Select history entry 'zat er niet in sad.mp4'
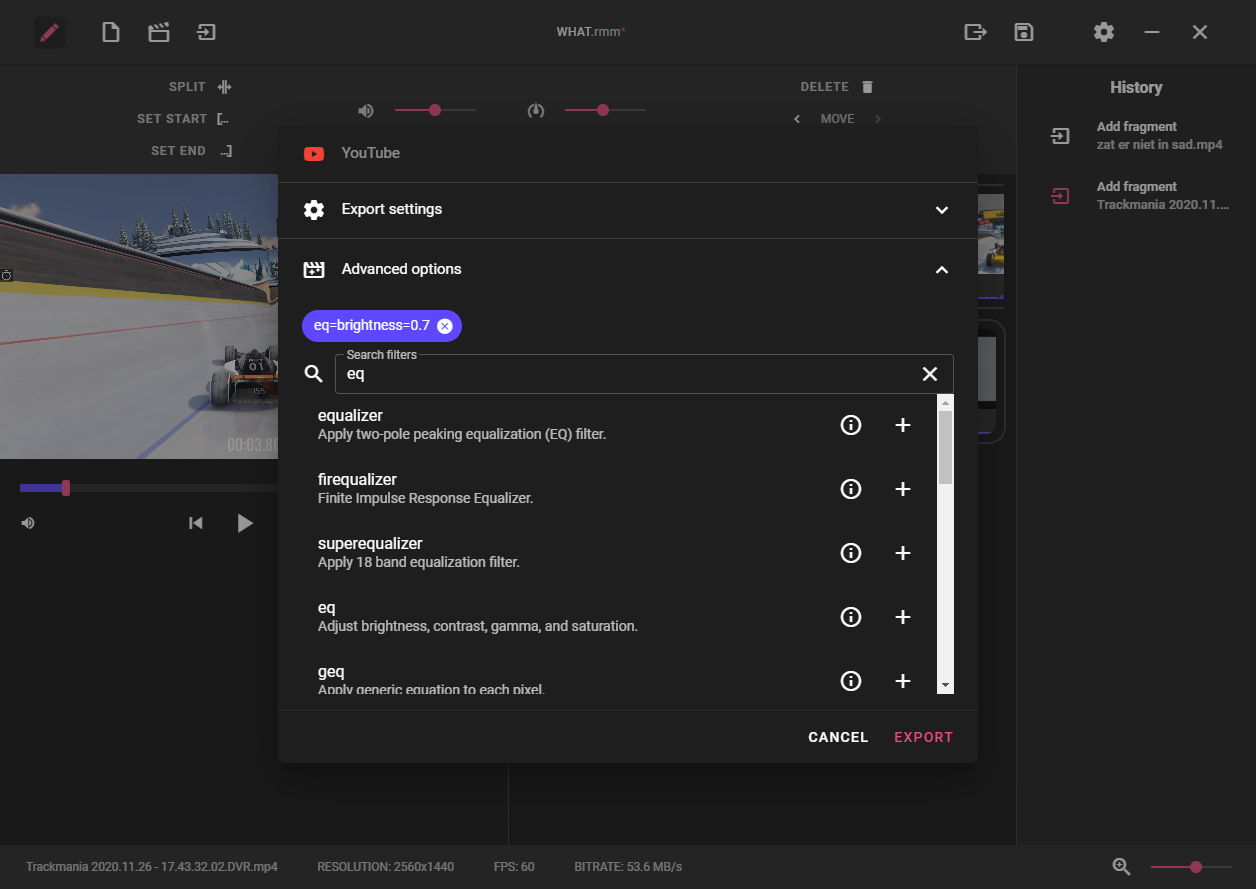Screen dimensions: 1256x889 point(1137,136)
